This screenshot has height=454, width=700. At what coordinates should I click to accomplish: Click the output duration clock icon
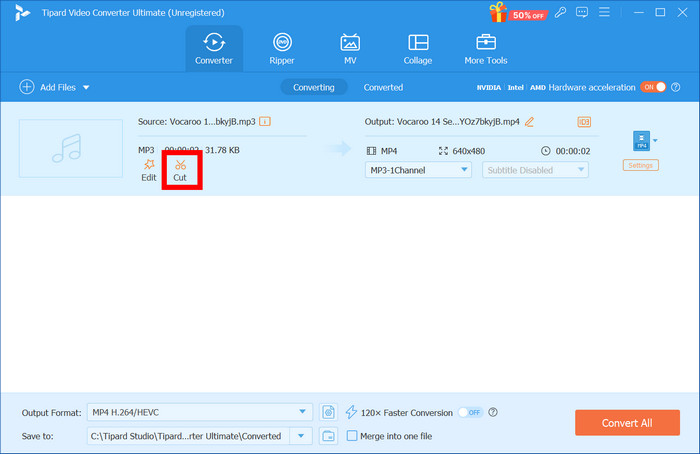pos(546,151)
